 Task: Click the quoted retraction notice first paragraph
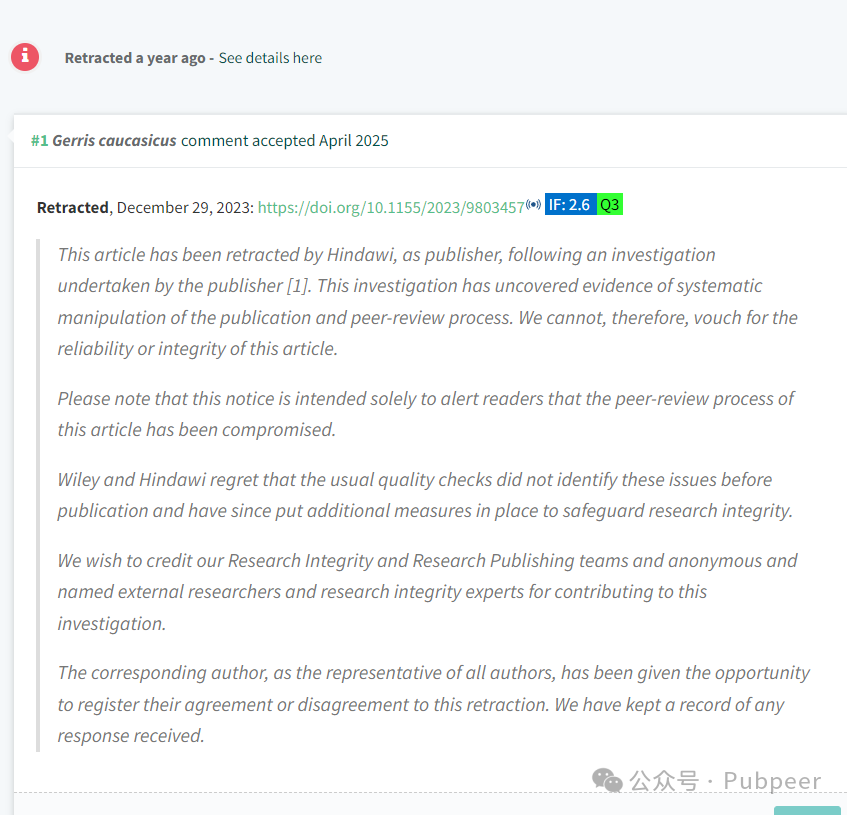[x=428, y=301]
